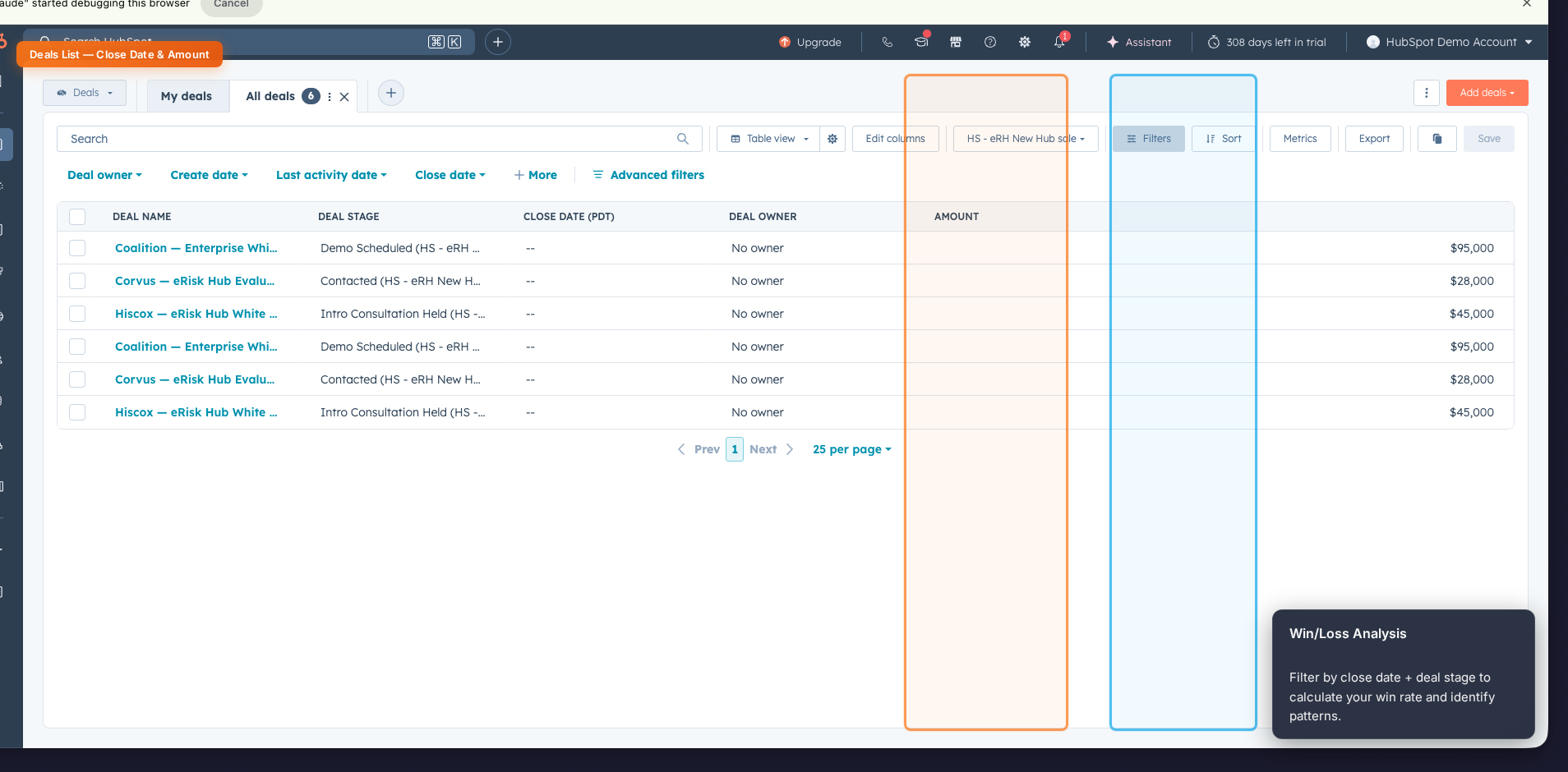Image resolution: width=1568 pixels, height=772 pixels.
Task: Click Deal Owner column header
Action: (763, 217)
